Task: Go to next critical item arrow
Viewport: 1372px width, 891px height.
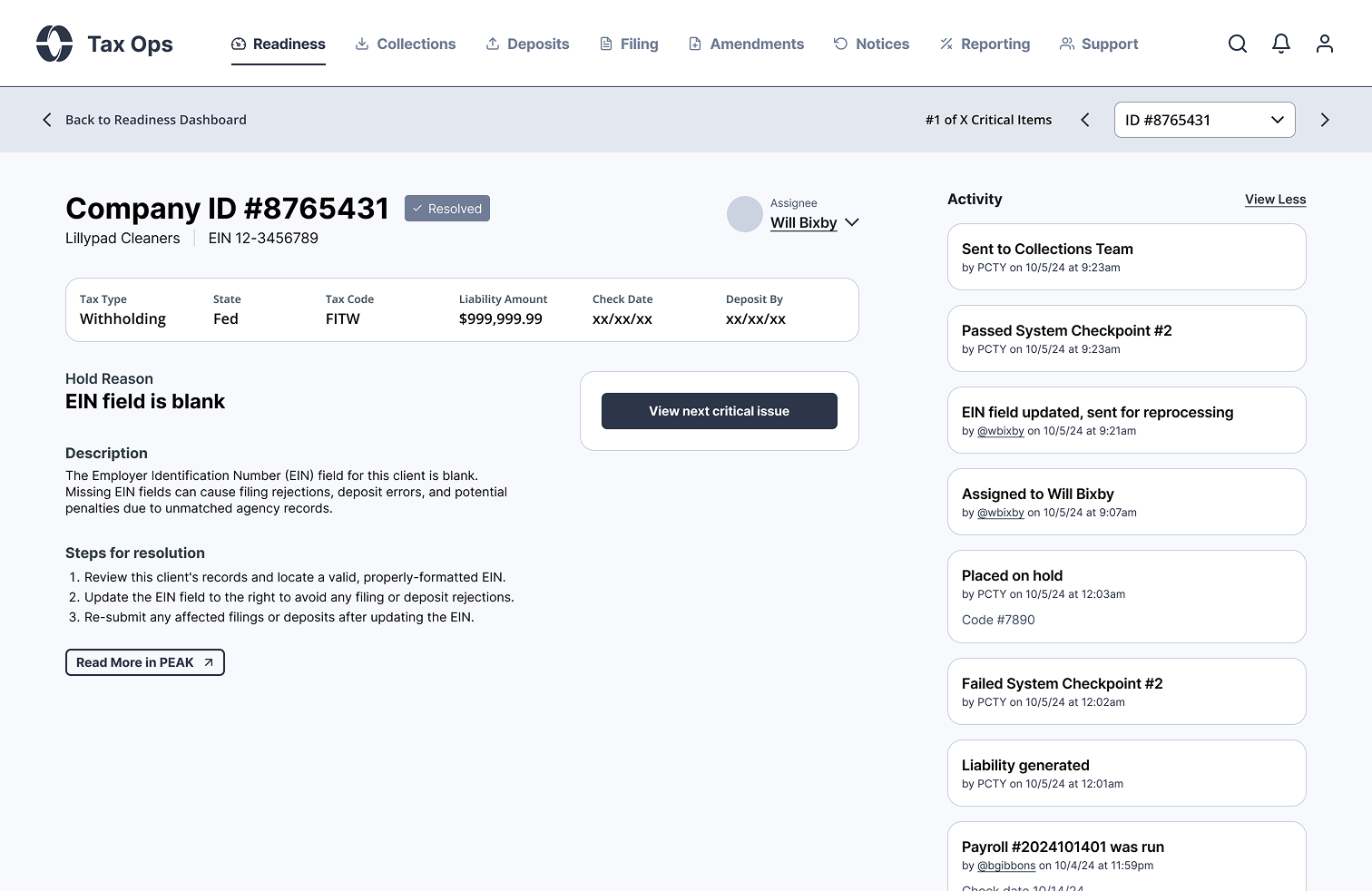Action: (1324, 120)
